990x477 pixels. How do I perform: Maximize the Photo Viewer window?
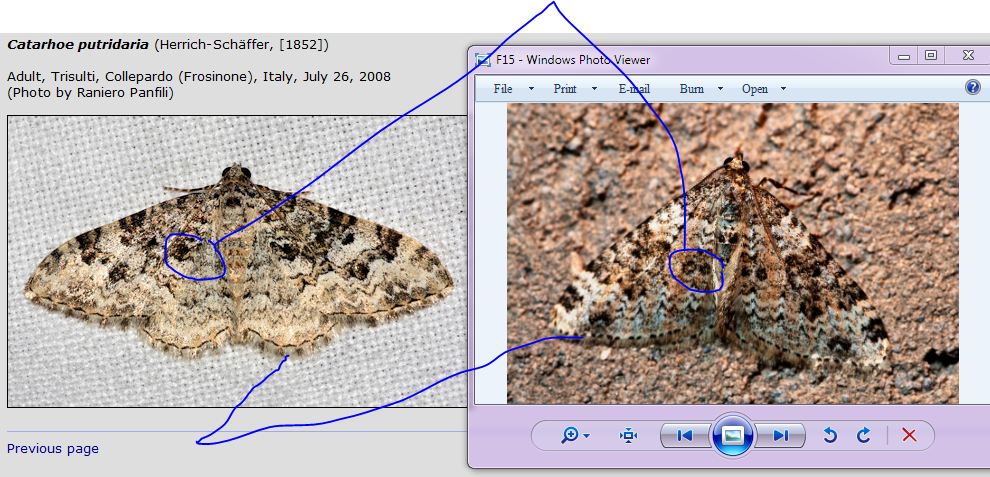pos(931,56)
